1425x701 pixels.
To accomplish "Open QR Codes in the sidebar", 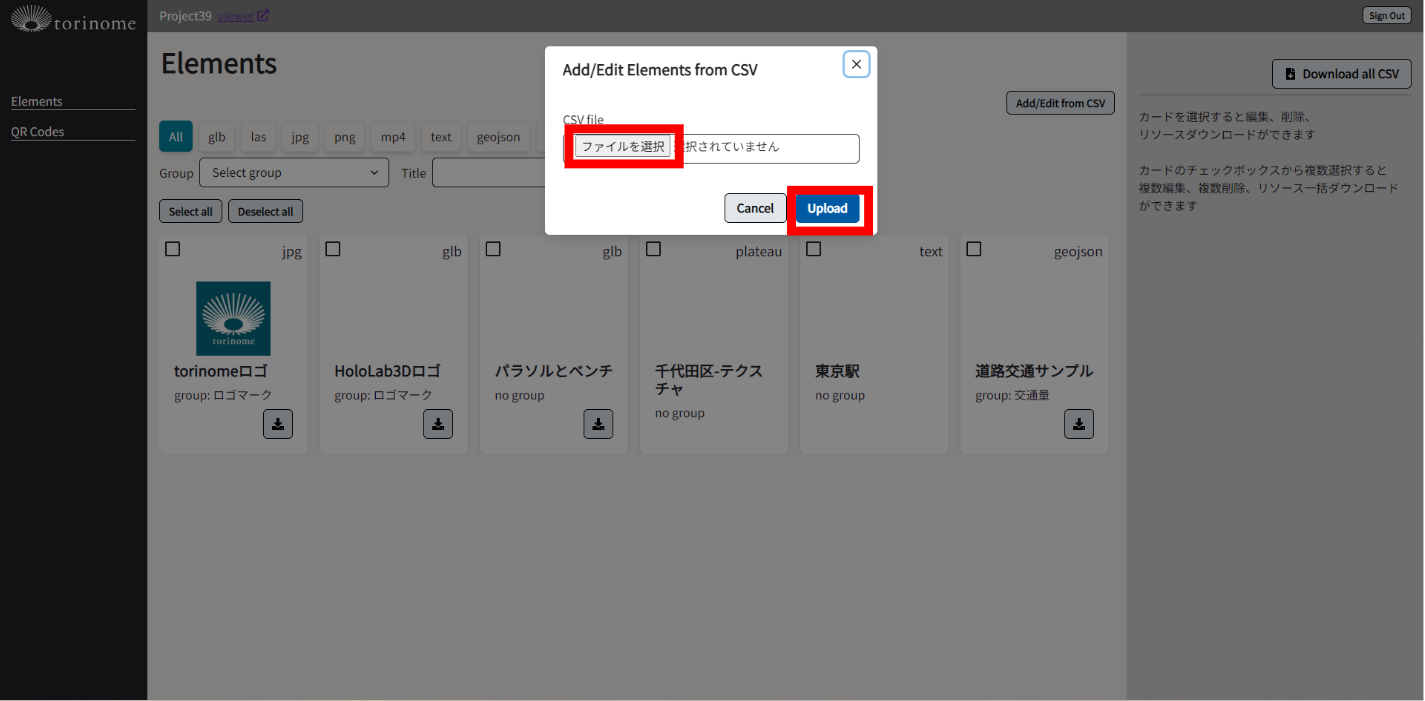I will pyautogui.click(x=38, y=132).
